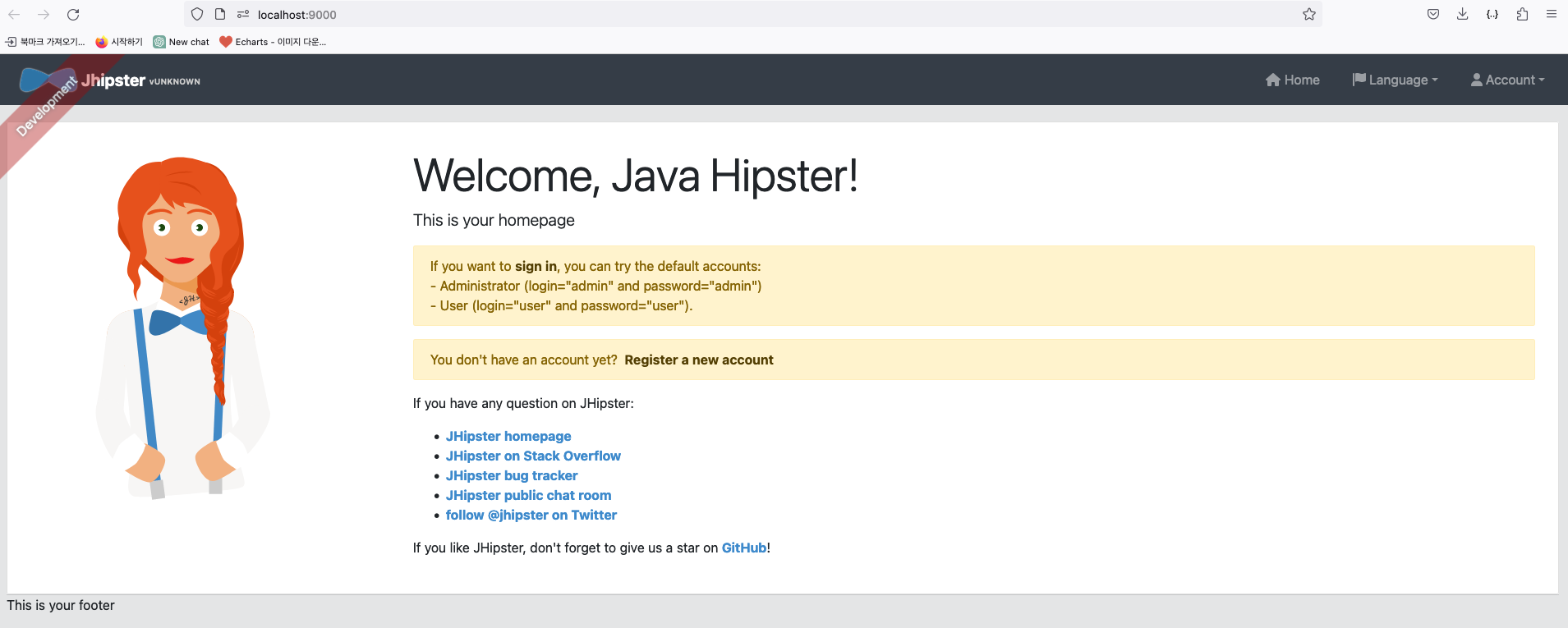Click the 'This is your footer' text
1568x628 pixels.
pyautogui.click(x=61, y=605)
